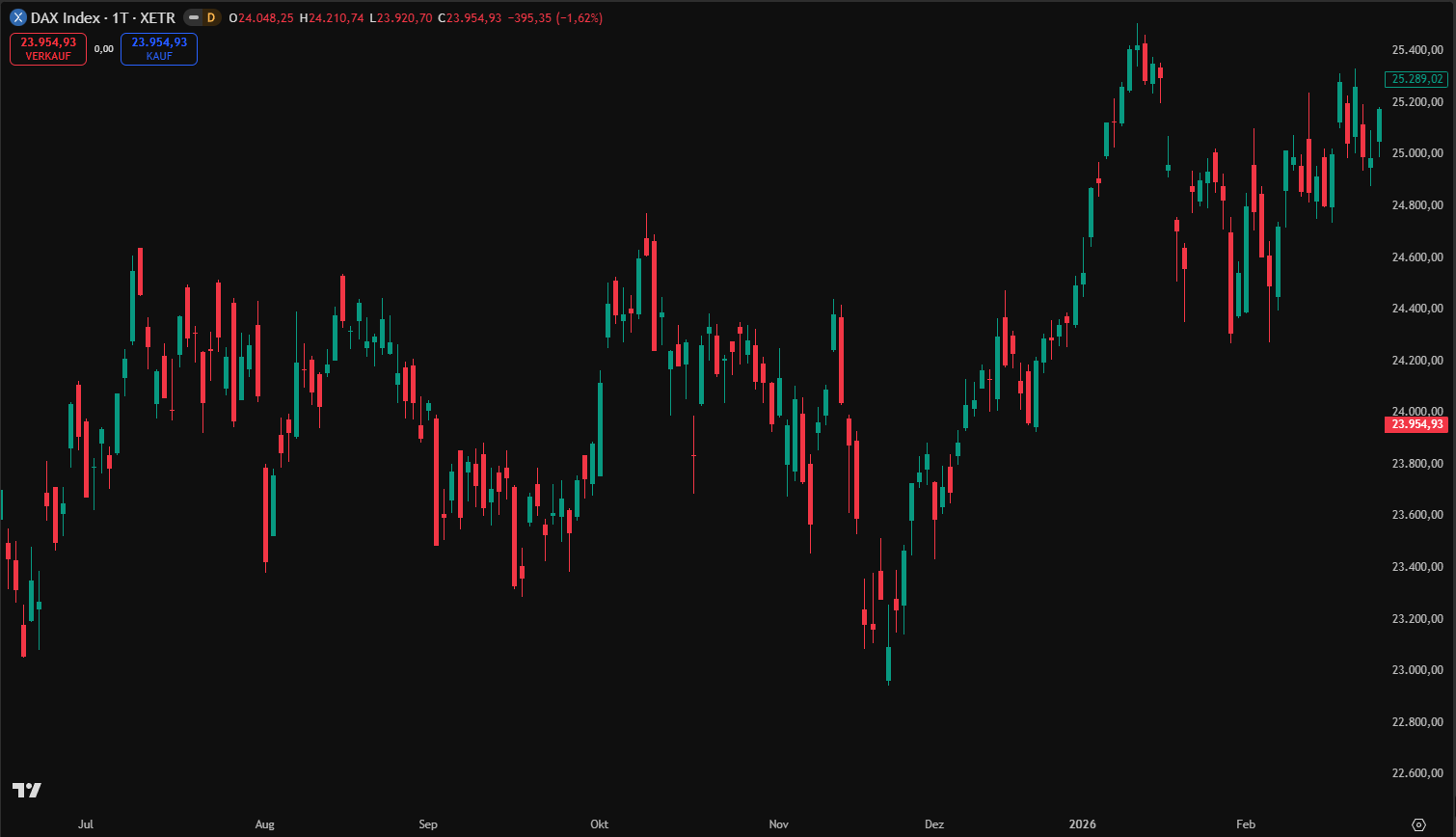
Task: Click the 2026 year label on the time axis
Action: 1083,824
